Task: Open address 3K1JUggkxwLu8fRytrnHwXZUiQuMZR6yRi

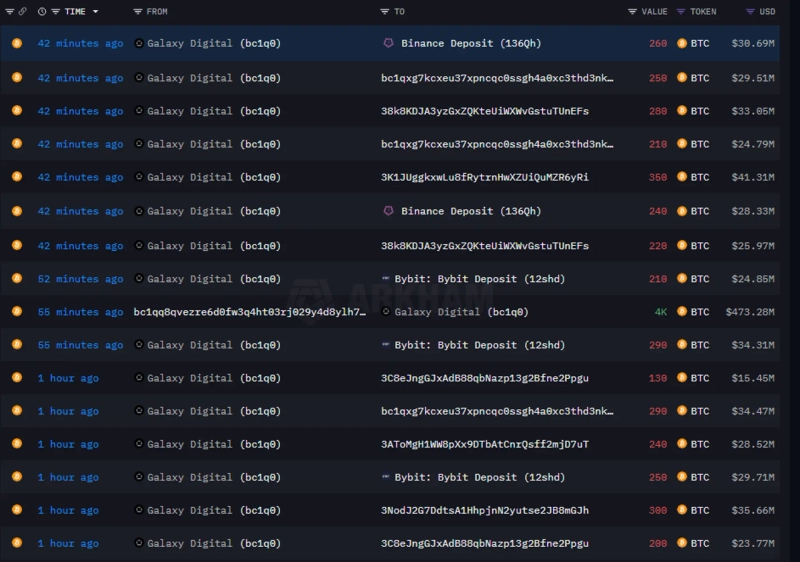Action: tap(484, 177)
